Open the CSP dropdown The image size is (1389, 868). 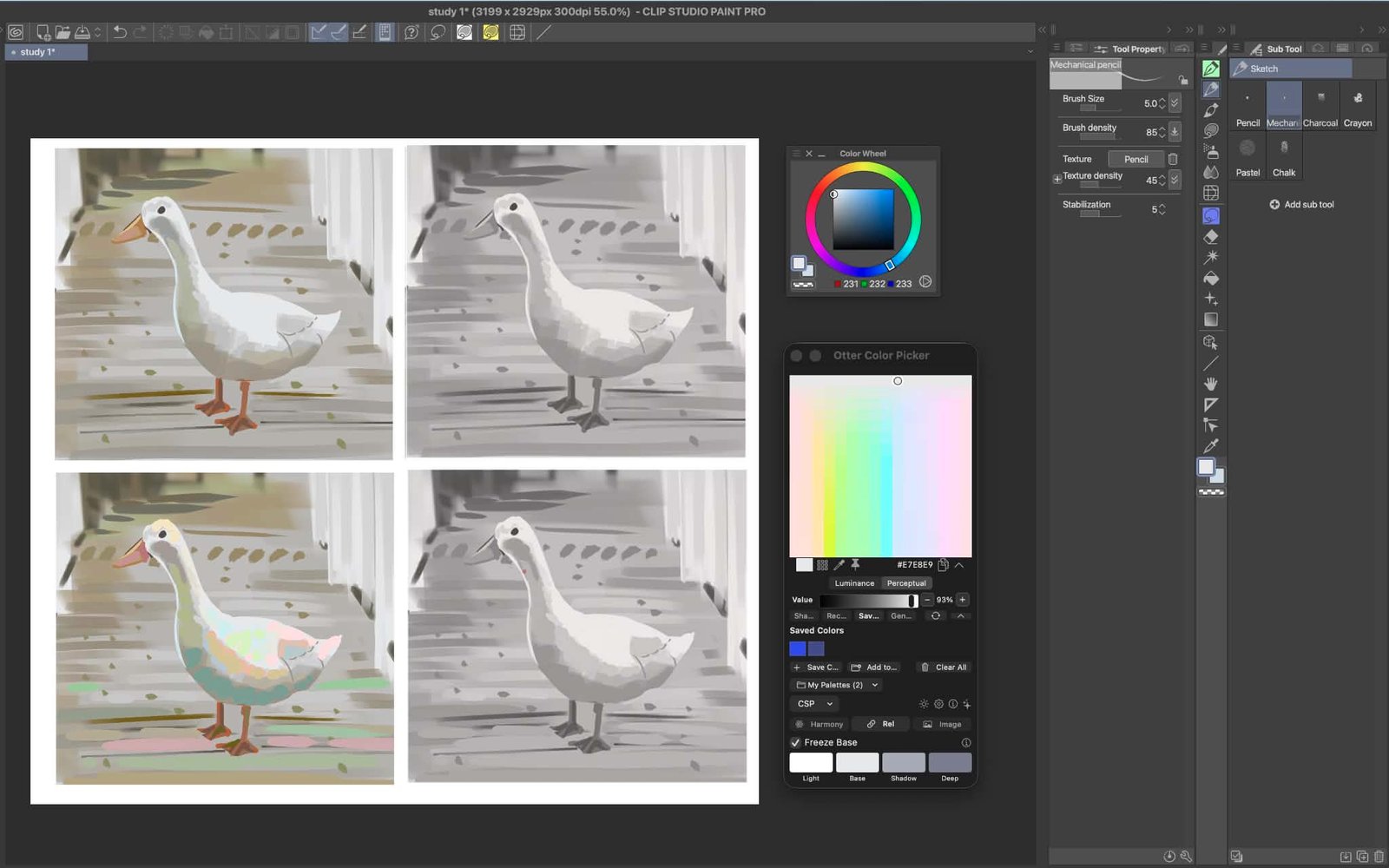[814, 704]
